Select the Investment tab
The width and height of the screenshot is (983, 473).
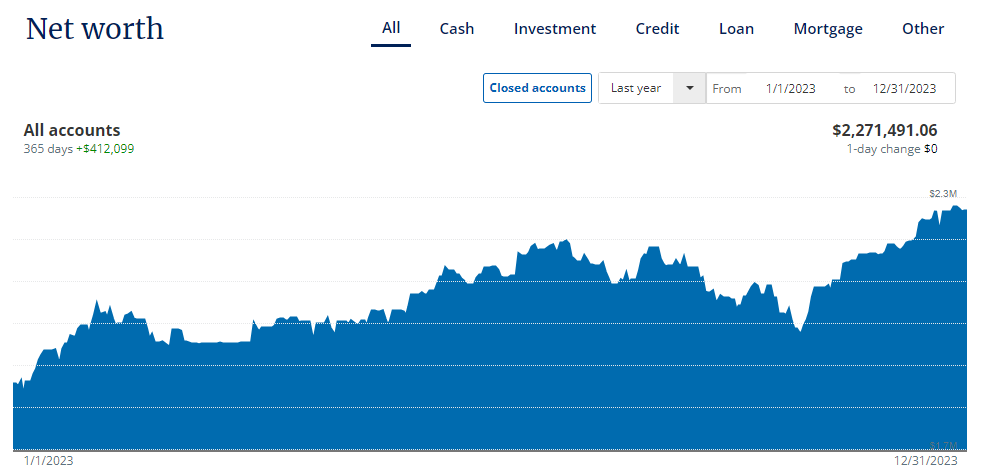[x=555, y=29]
